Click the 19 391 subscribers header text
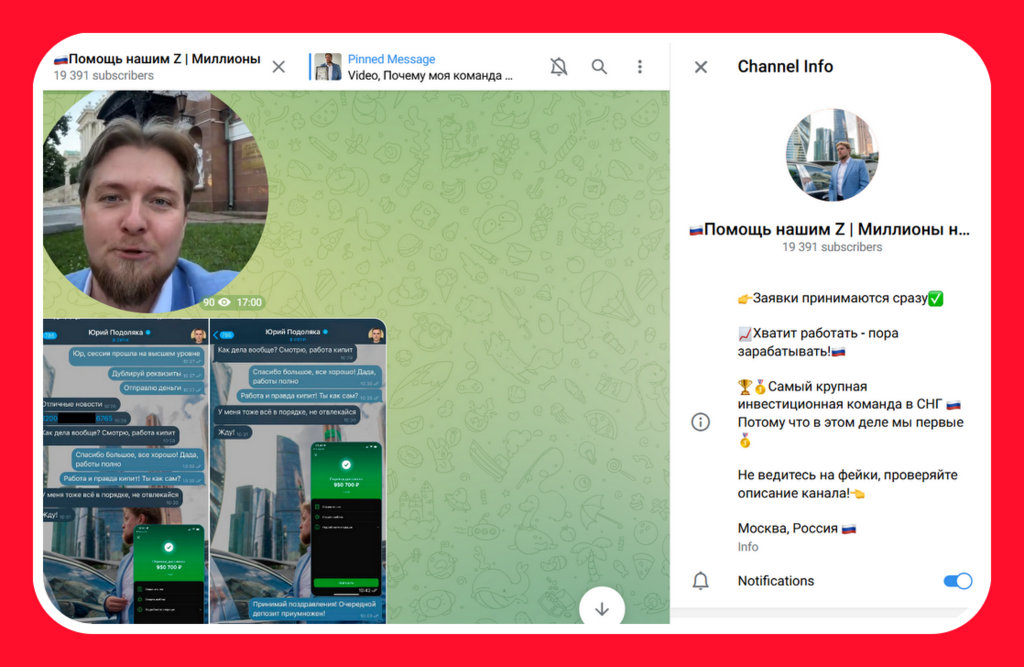Image resolution: width=1024 pixels, height=667 pixels. [x=104, y=76]
